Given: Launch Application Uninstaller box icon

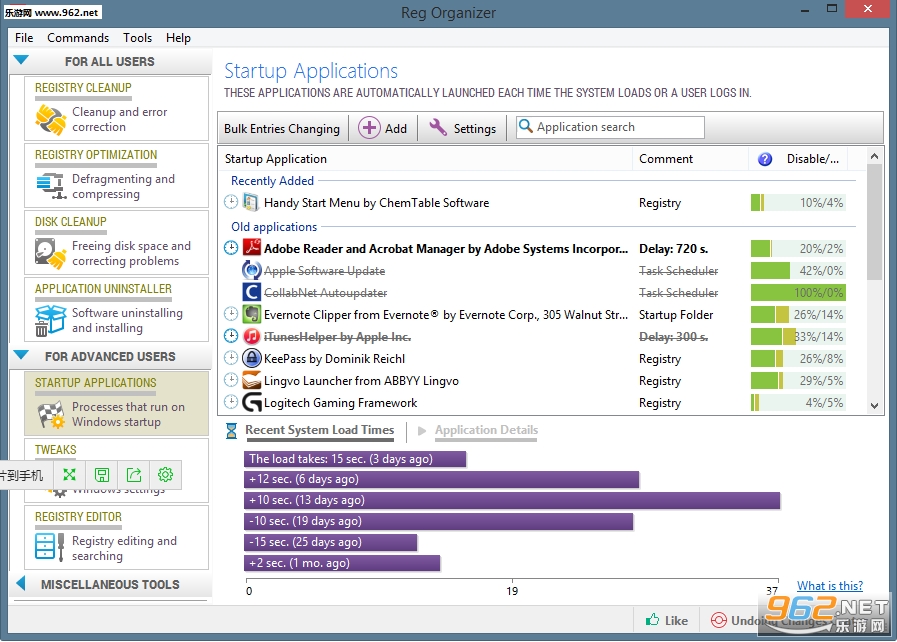Looking at the screenshot, I should pos(50,320).
